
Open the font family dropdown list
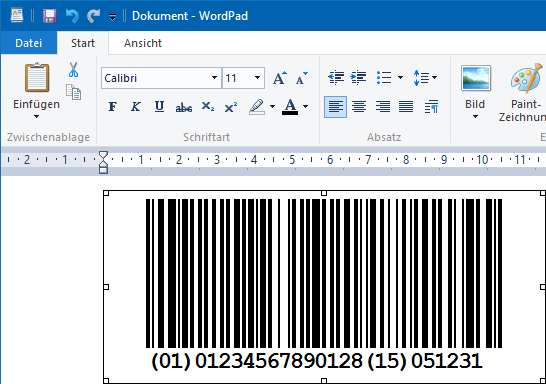tap(214, 78)
